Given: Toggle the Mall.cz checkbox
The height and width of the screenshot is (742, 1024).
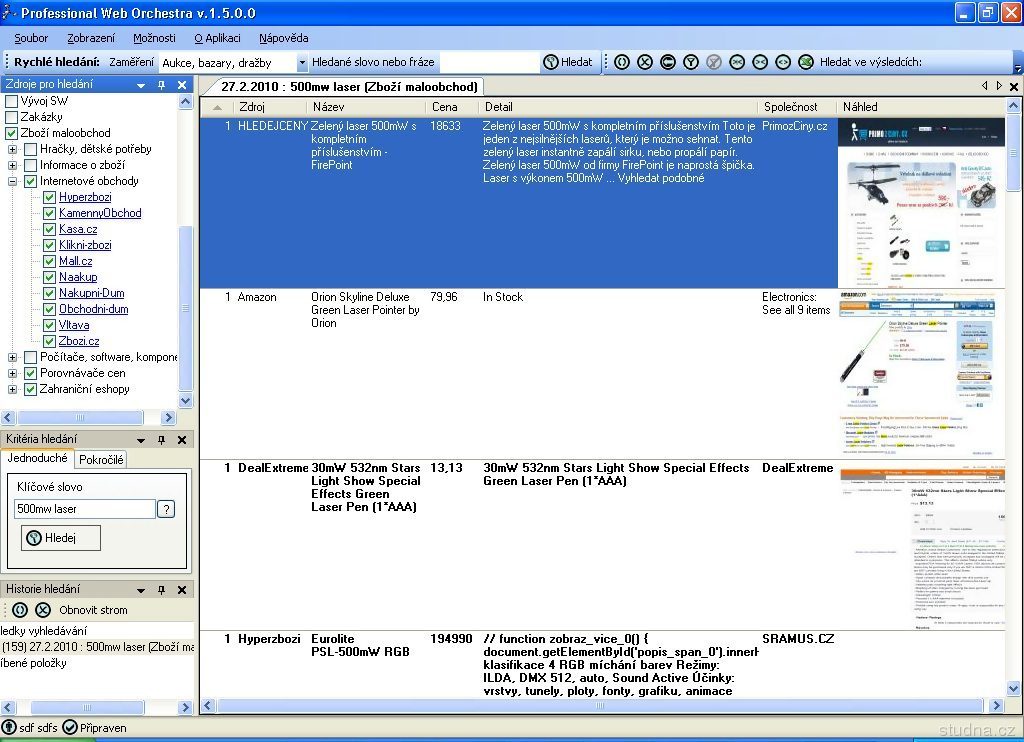Looking at the screenshot, I should coord(49,261).
